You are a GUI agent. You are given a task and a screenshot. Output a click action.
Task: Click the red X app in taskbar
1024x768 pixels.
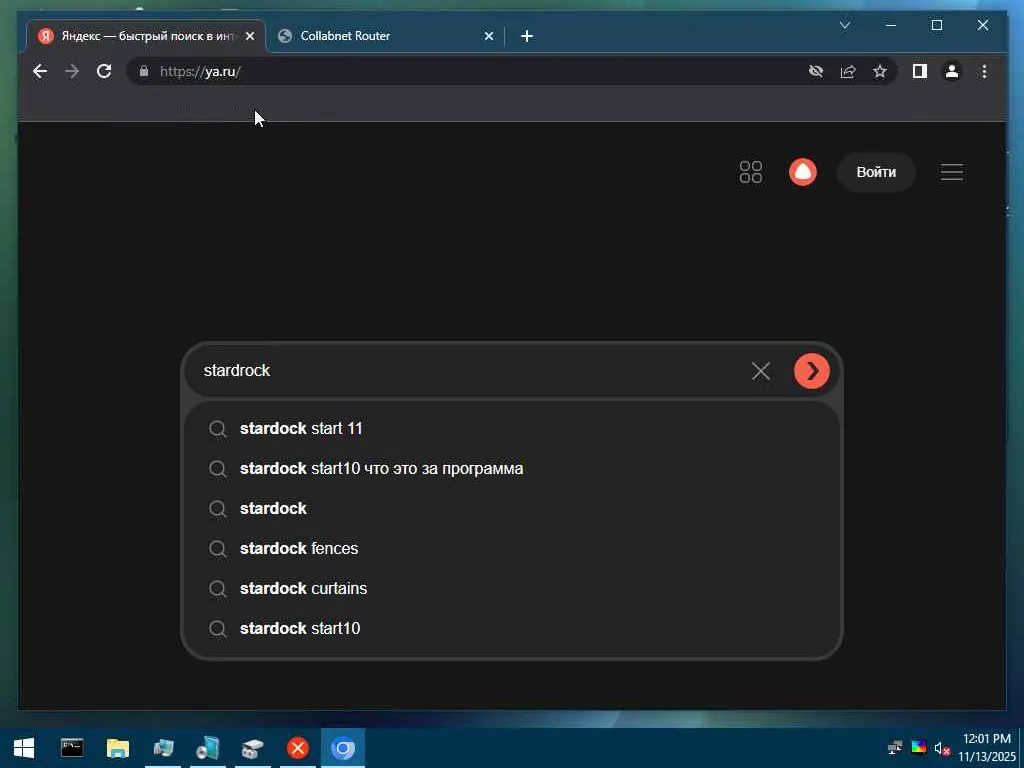298,748
